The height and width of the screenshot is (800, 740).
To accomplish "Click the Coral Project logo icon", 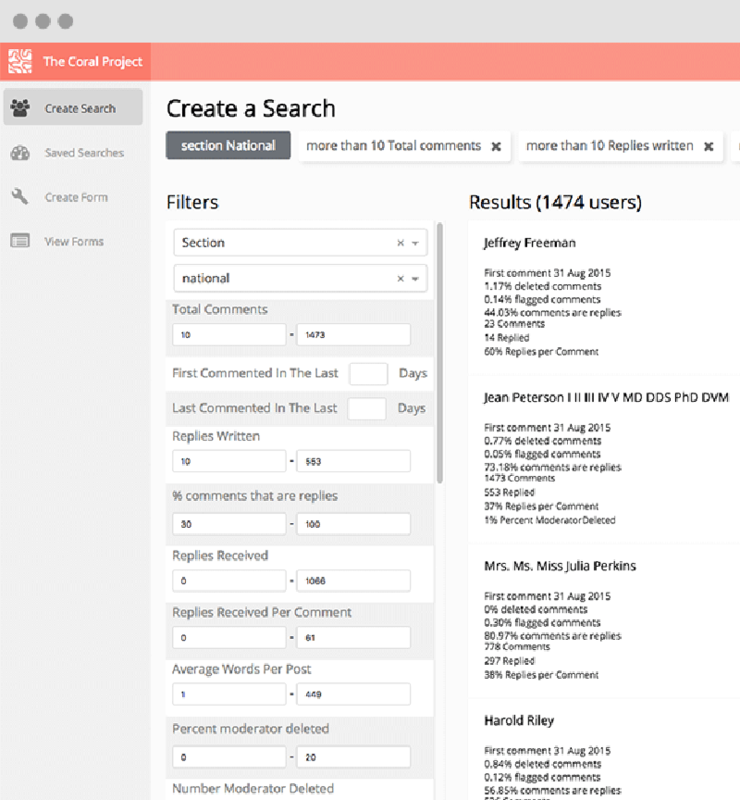I will 20,62.
